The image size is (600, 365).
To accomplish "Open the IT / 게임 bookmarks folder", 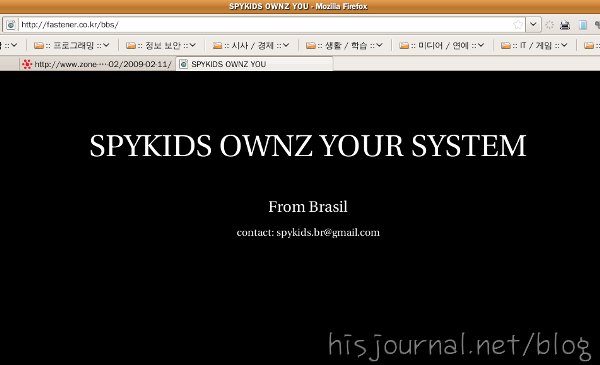I will 534,46.
